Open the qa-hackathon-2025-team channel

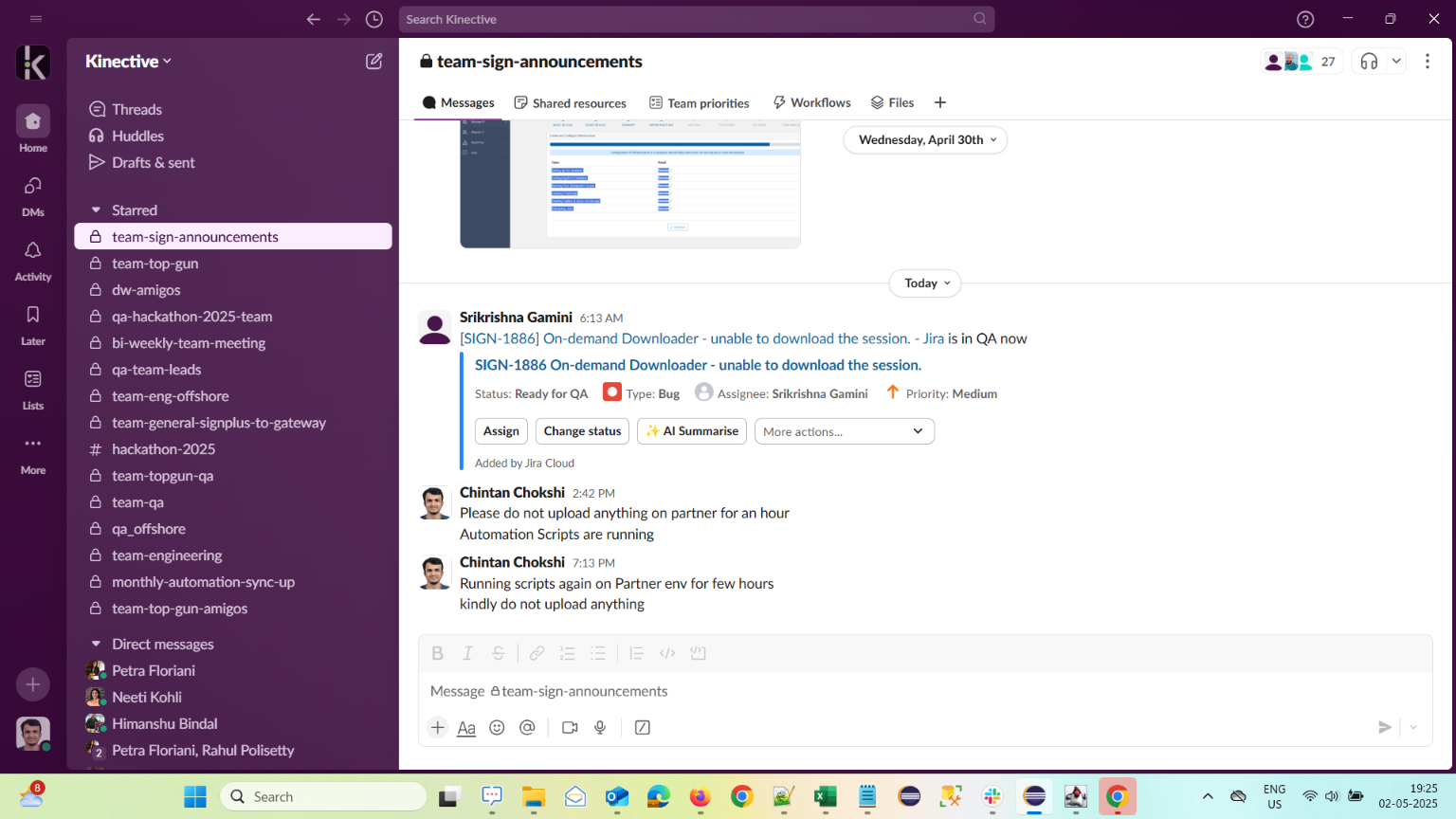point(233,317)
